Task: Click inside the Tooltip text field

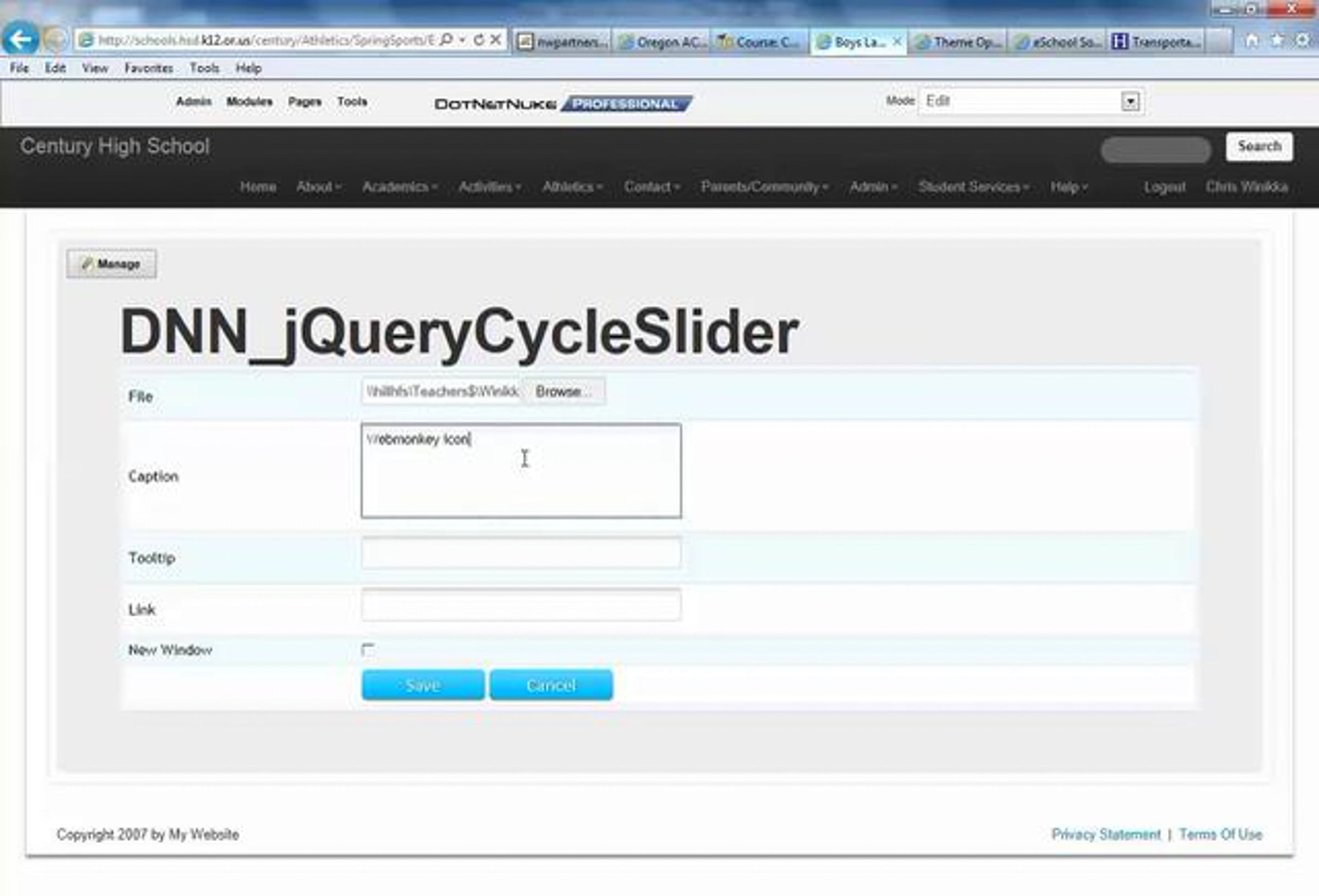Action: click(520, 553)
